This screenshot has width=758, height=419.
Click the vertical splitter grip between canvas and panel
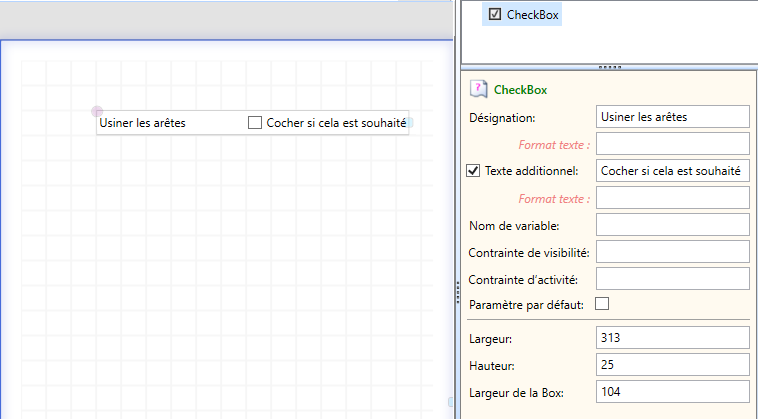point(458,292)
